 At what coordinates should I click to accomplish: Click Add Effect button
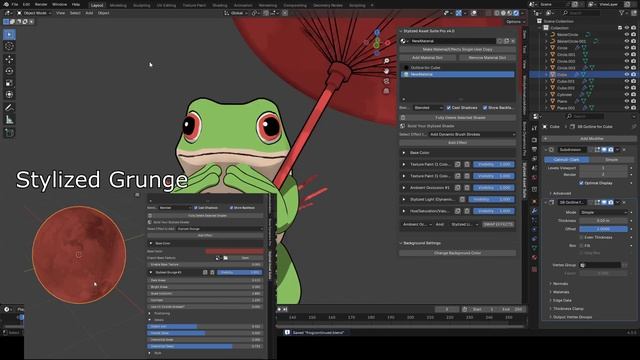458,143
